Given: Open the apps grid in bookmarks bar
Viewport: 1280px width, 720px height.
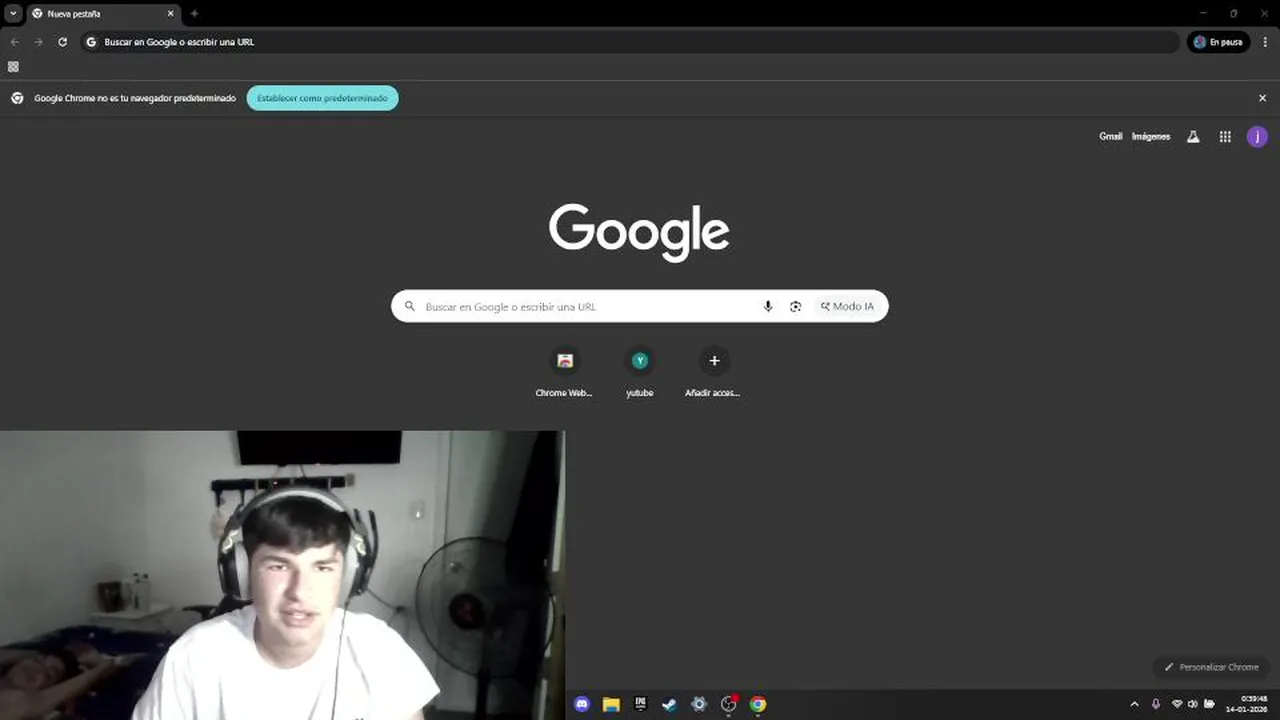Looking at the screenshot, I should click(x=13, y=67).
